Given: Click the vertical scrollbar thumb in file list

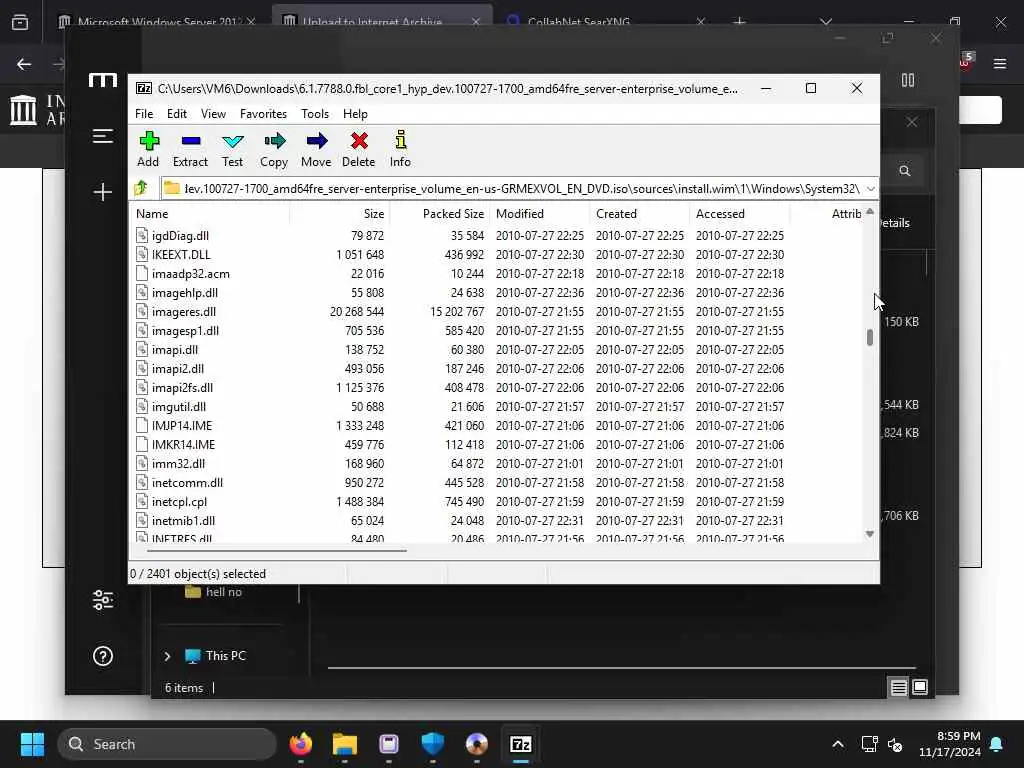Looking at the screenshot, I should point(869,338).
